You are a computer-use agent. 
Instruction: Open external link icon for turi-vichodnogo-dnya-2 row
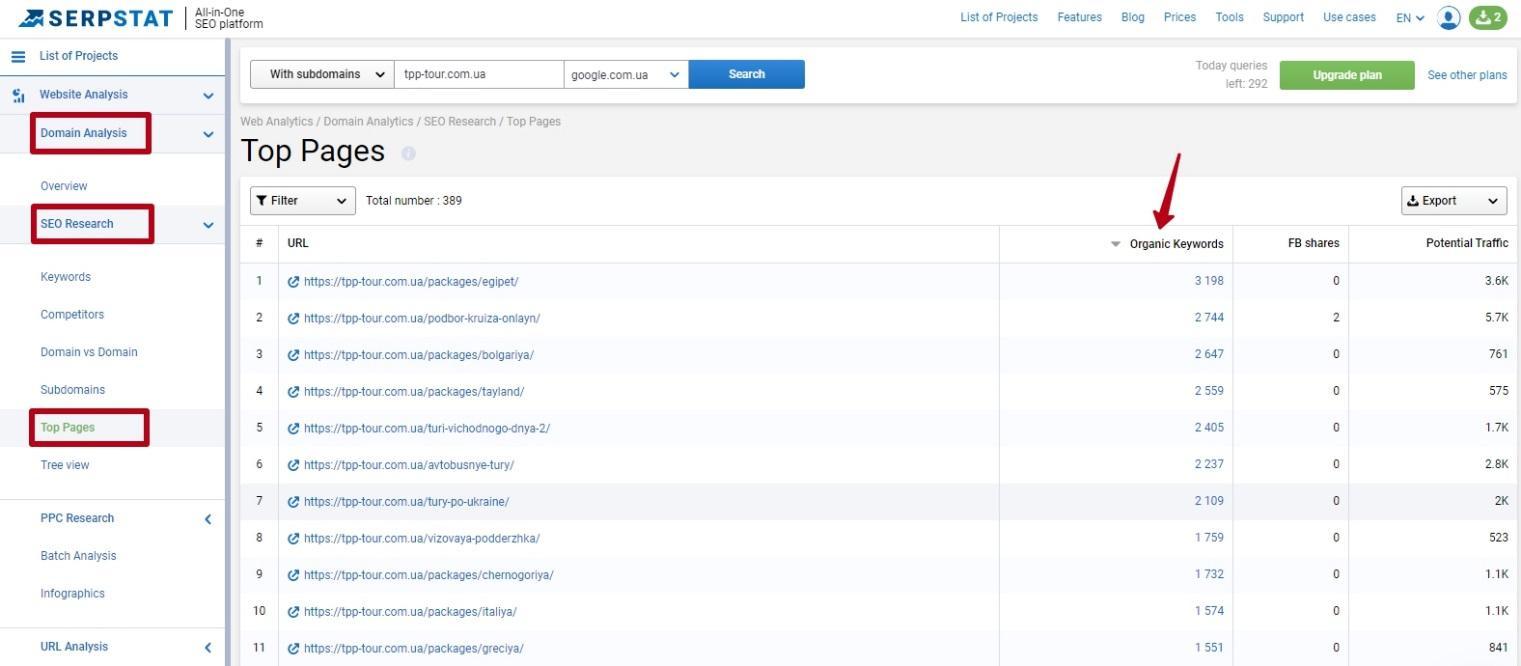click(293, 428)
